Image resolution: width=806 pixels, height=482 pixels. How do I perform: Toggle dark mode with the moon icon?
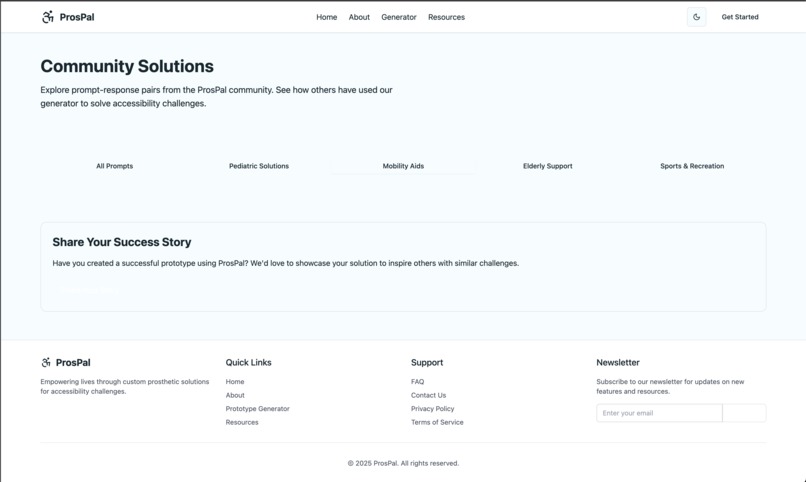pyautogui.click(x=697, y=17)
